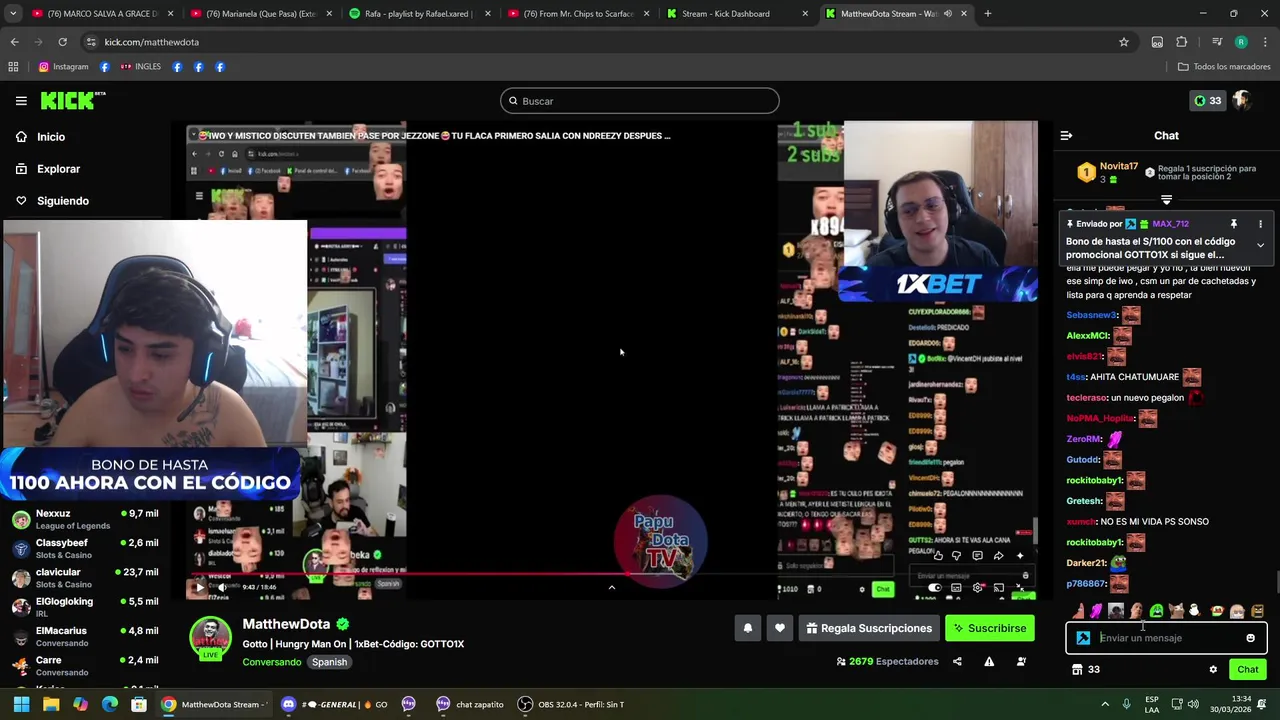Viewport: 1280px width, 720px height.
Task: Report the stream with warning triangle icon
Action: 989,661
